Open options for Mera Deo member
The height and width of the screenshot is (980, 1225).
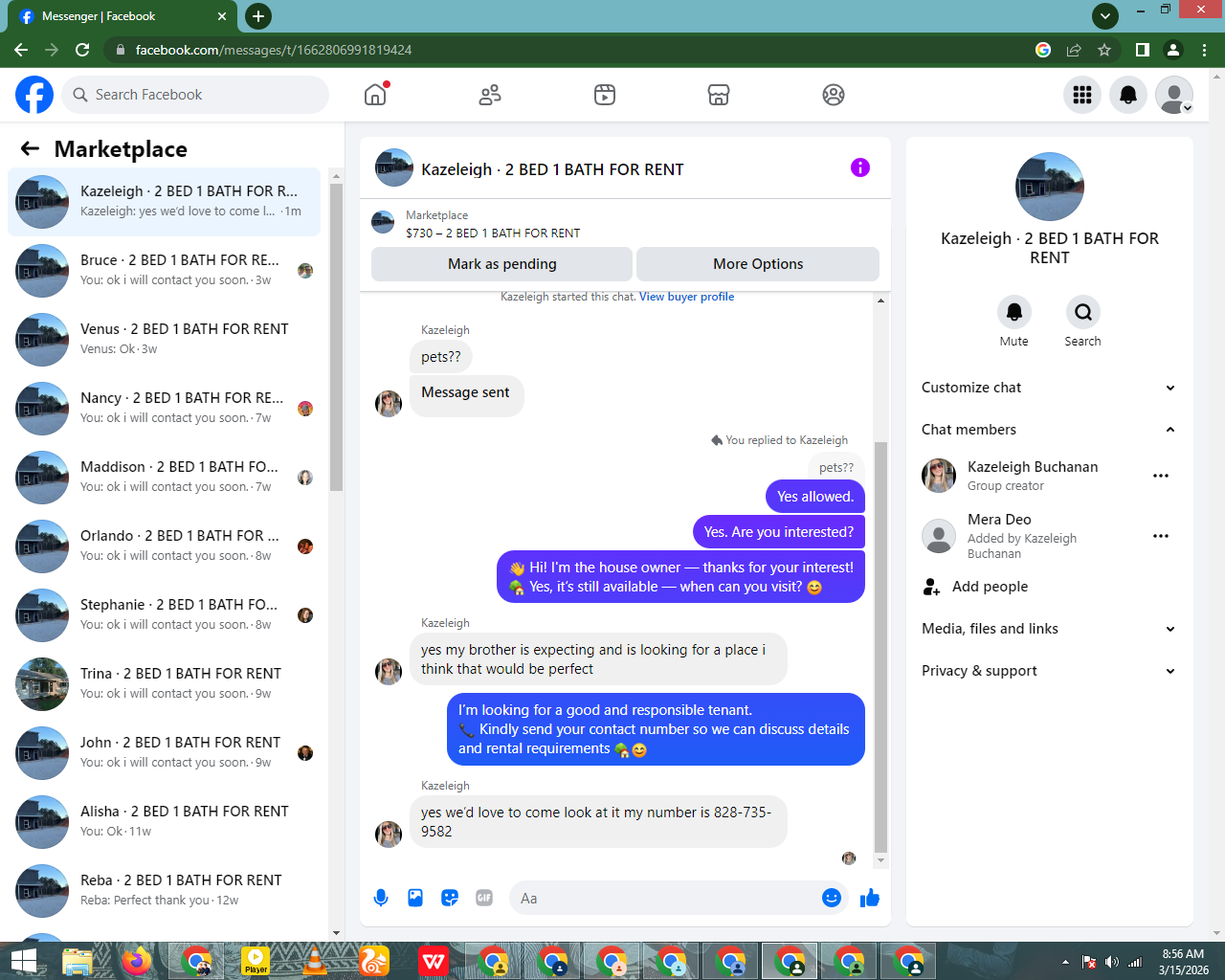click(x=1161, y=536)
